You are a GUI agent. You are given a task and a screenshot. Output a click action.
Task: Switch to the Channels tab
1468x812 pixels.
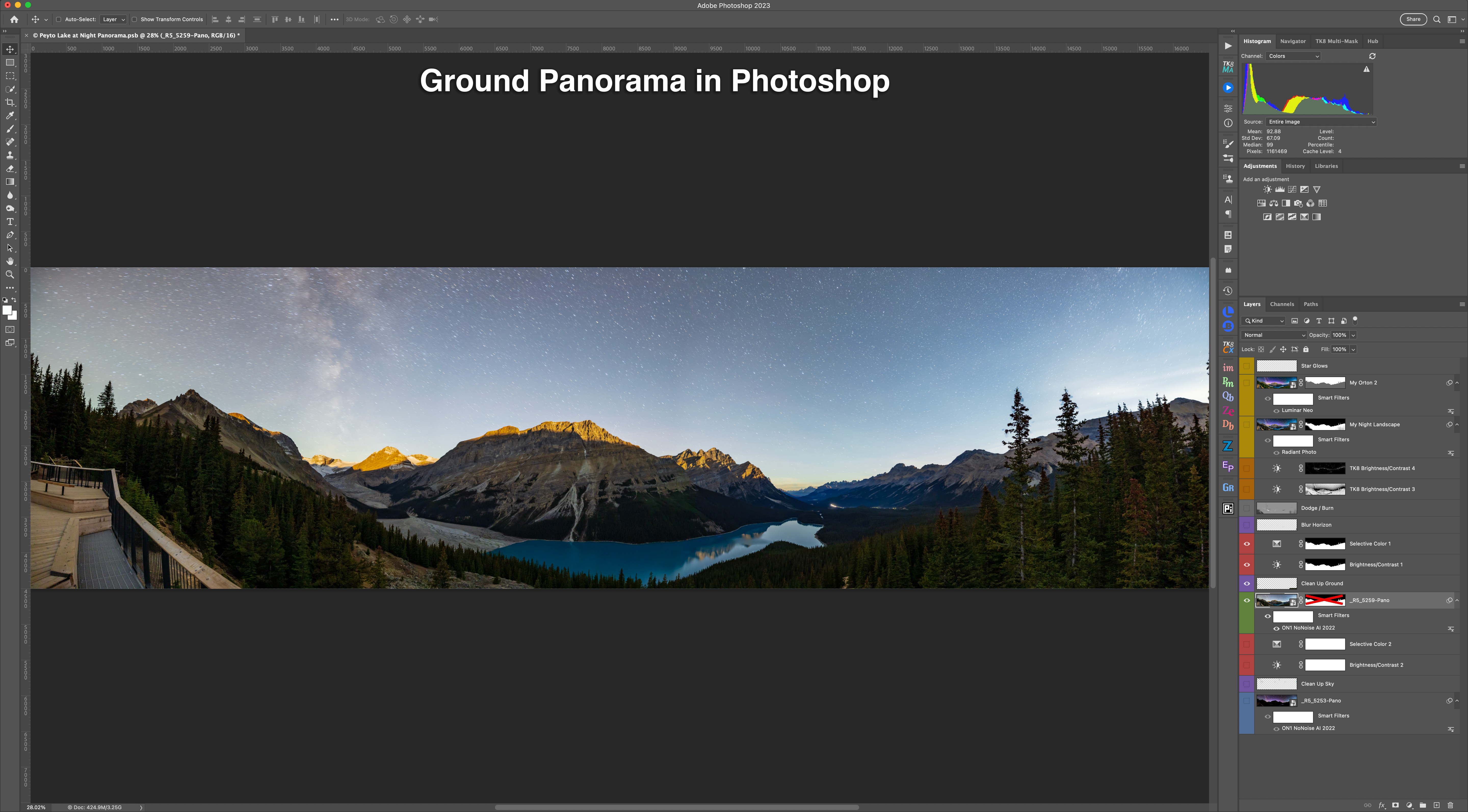1282,304
